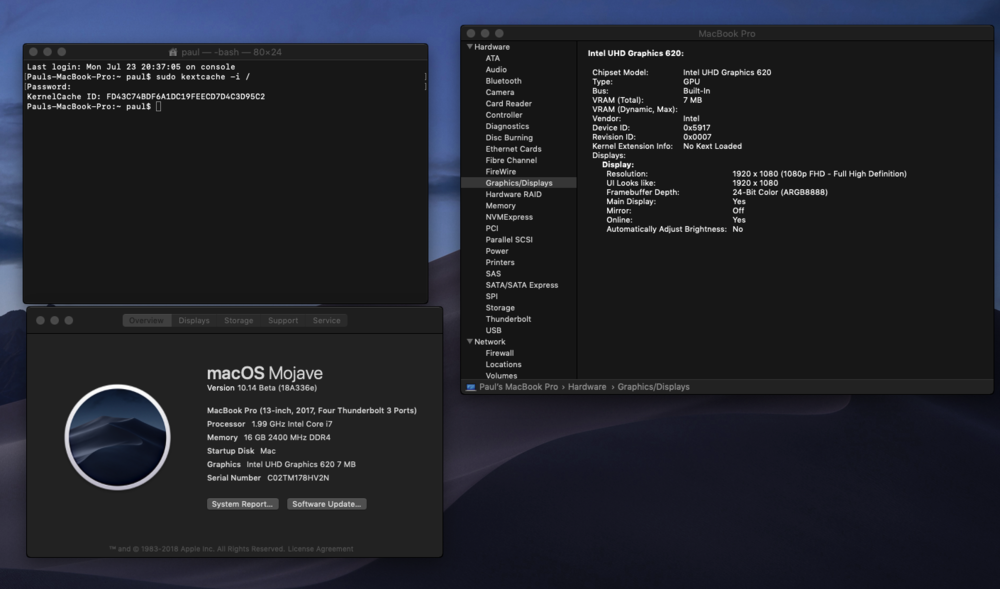The width and height of the screenshot is (1000, 589).
Task: Click the MacBook Pro window title
Action: click(726, 34)
